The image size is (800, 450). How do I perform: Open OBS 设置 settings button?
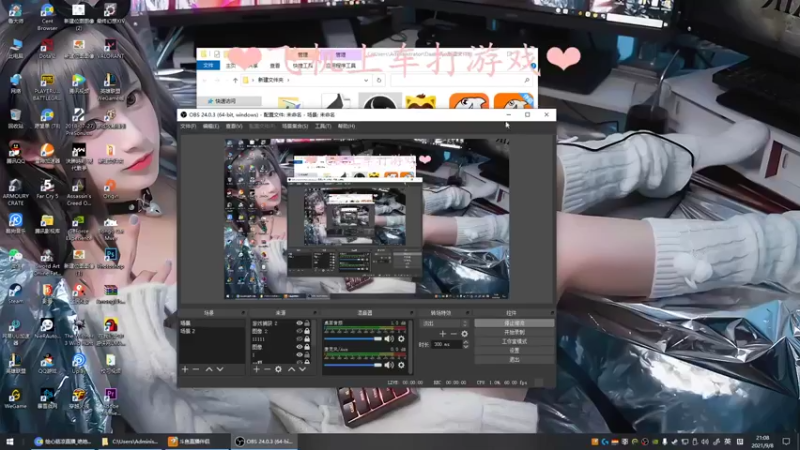tap(514, 351)
